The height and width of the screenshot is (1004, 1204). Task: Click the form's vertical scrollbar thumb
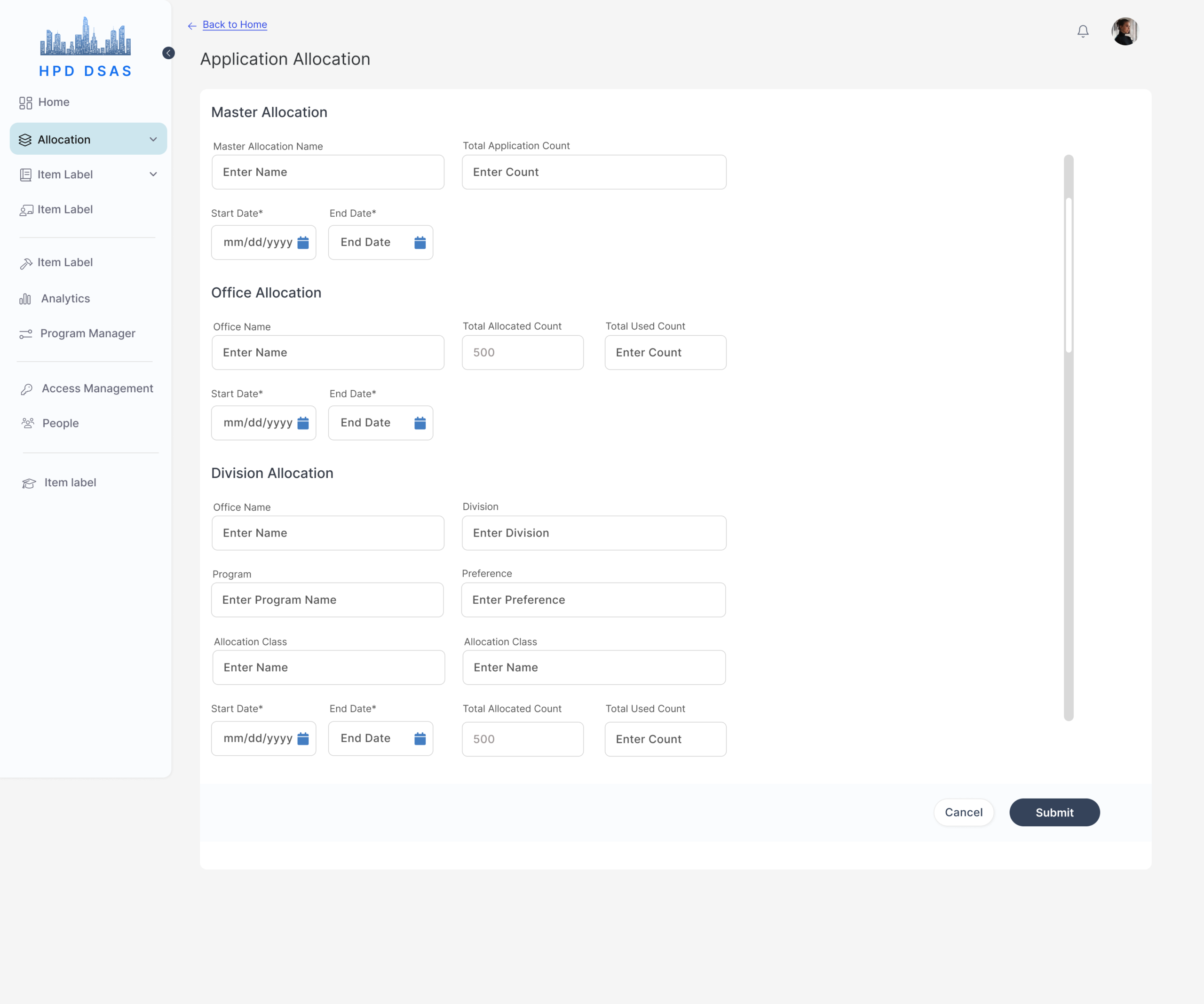tap(1069, 275)
